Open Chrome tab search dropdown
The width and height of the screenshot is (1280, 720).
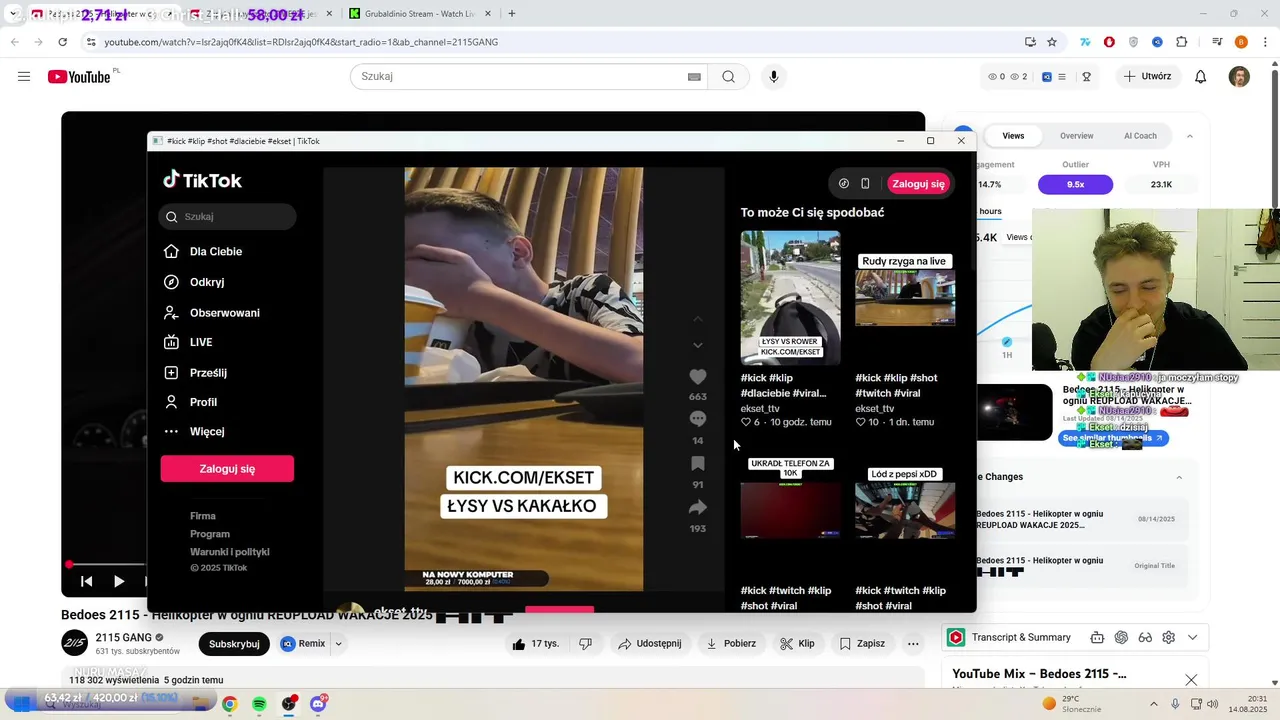click(13, 14)
